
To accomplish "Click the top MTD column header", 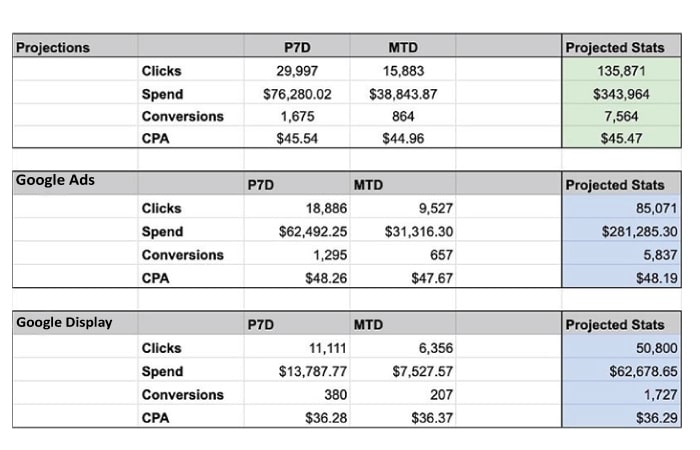I will pos(403,46).
